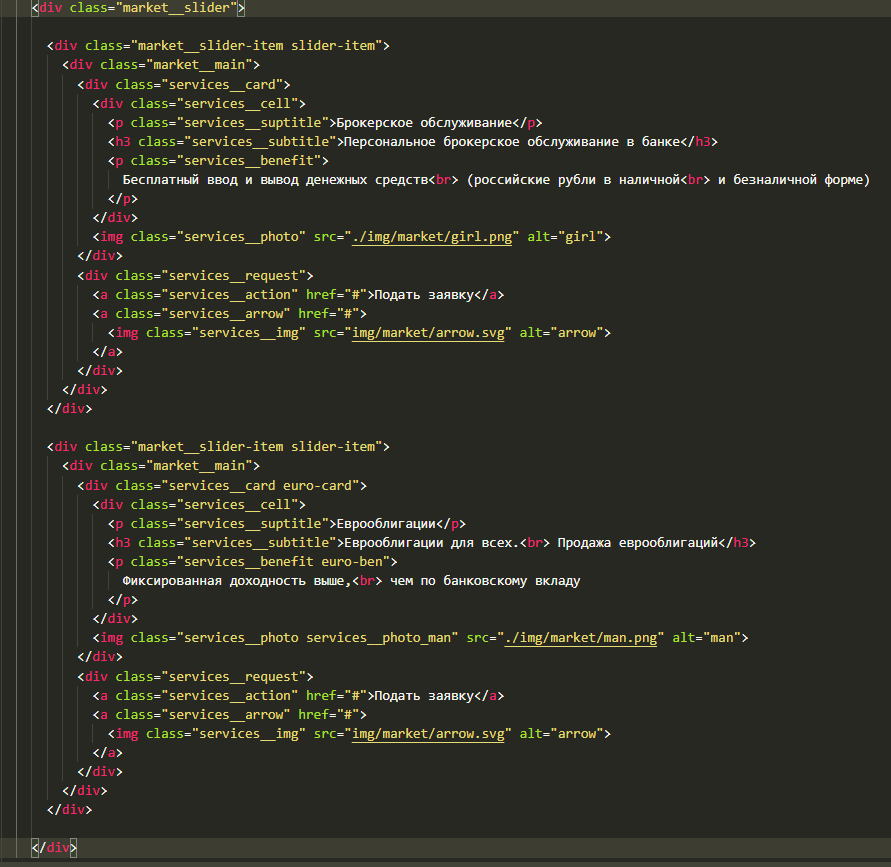Click the opening div tag with class market__slider
Image resolution: width=891 pixels, height=867 pixels.
point(138,8)
